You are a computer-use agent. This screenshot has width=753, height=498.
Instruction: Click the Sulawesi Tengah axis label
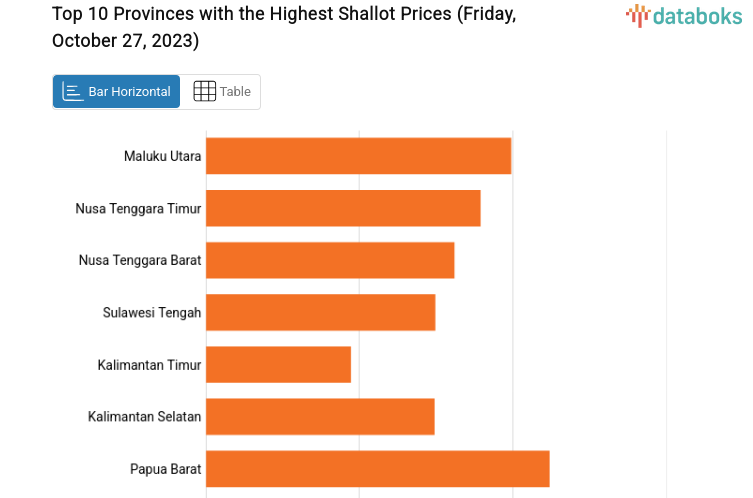coord(152,312)
